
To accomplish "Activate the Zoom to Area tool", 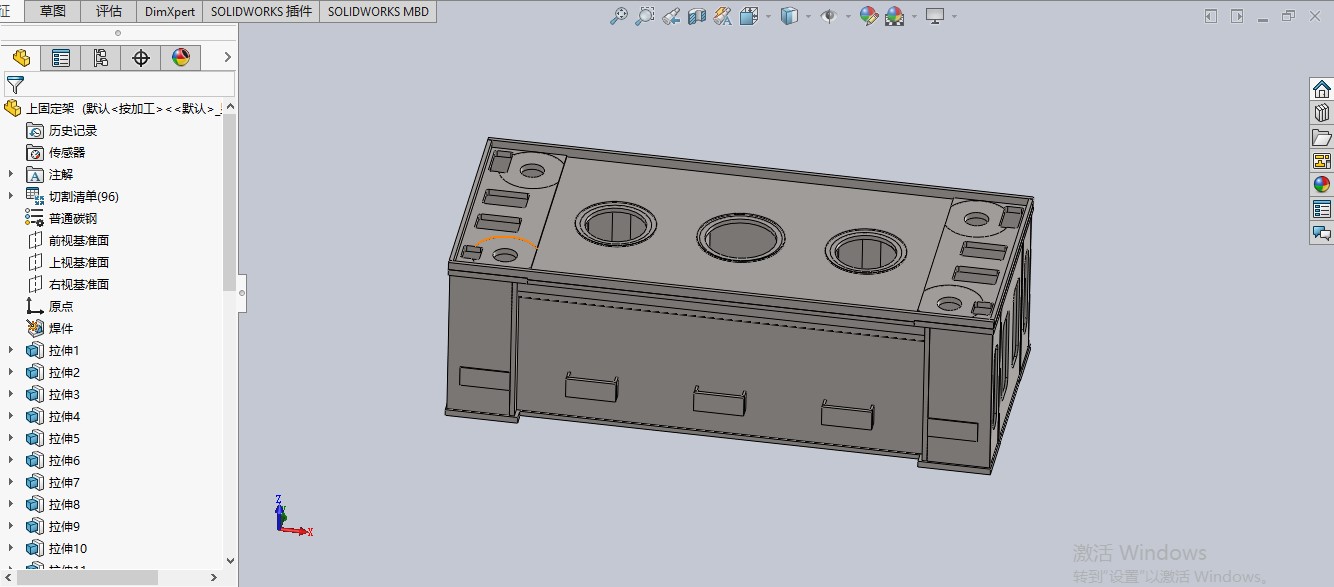I will click(x=645, y=15).
